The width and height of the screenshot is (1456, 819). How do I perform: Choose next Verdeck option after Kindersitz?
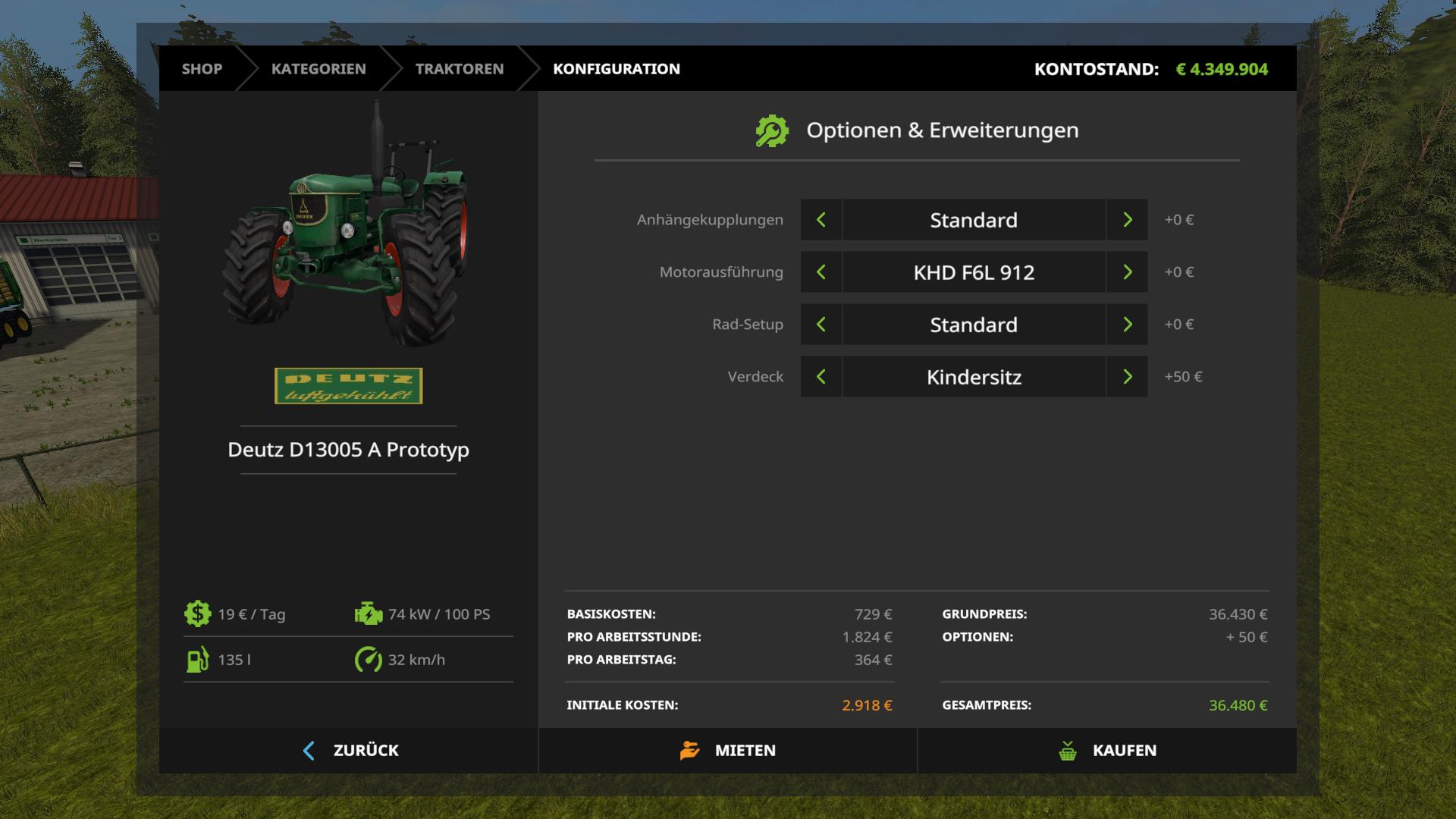point(1127,377)
